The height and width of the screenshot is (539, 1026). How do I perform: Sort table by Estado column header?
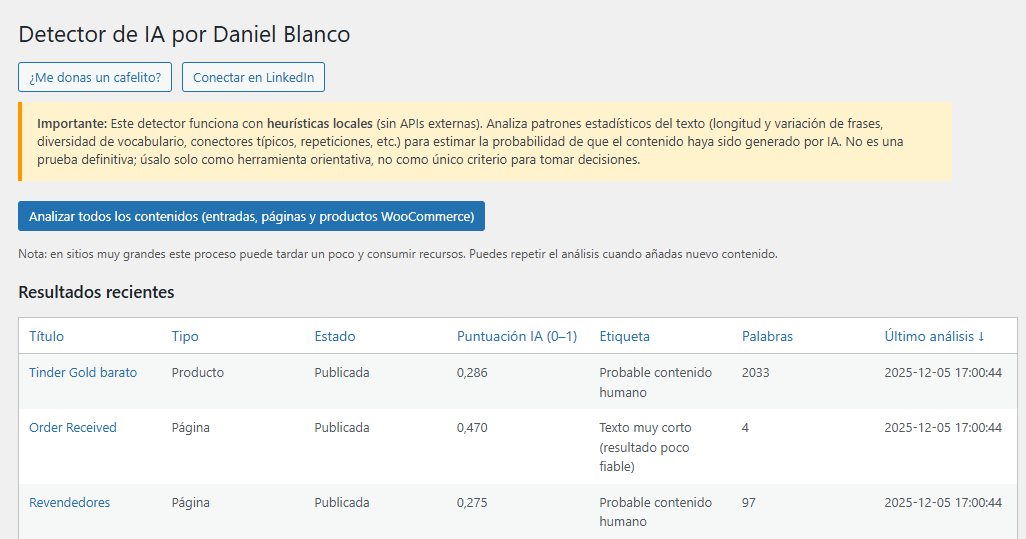click(335, 336)
